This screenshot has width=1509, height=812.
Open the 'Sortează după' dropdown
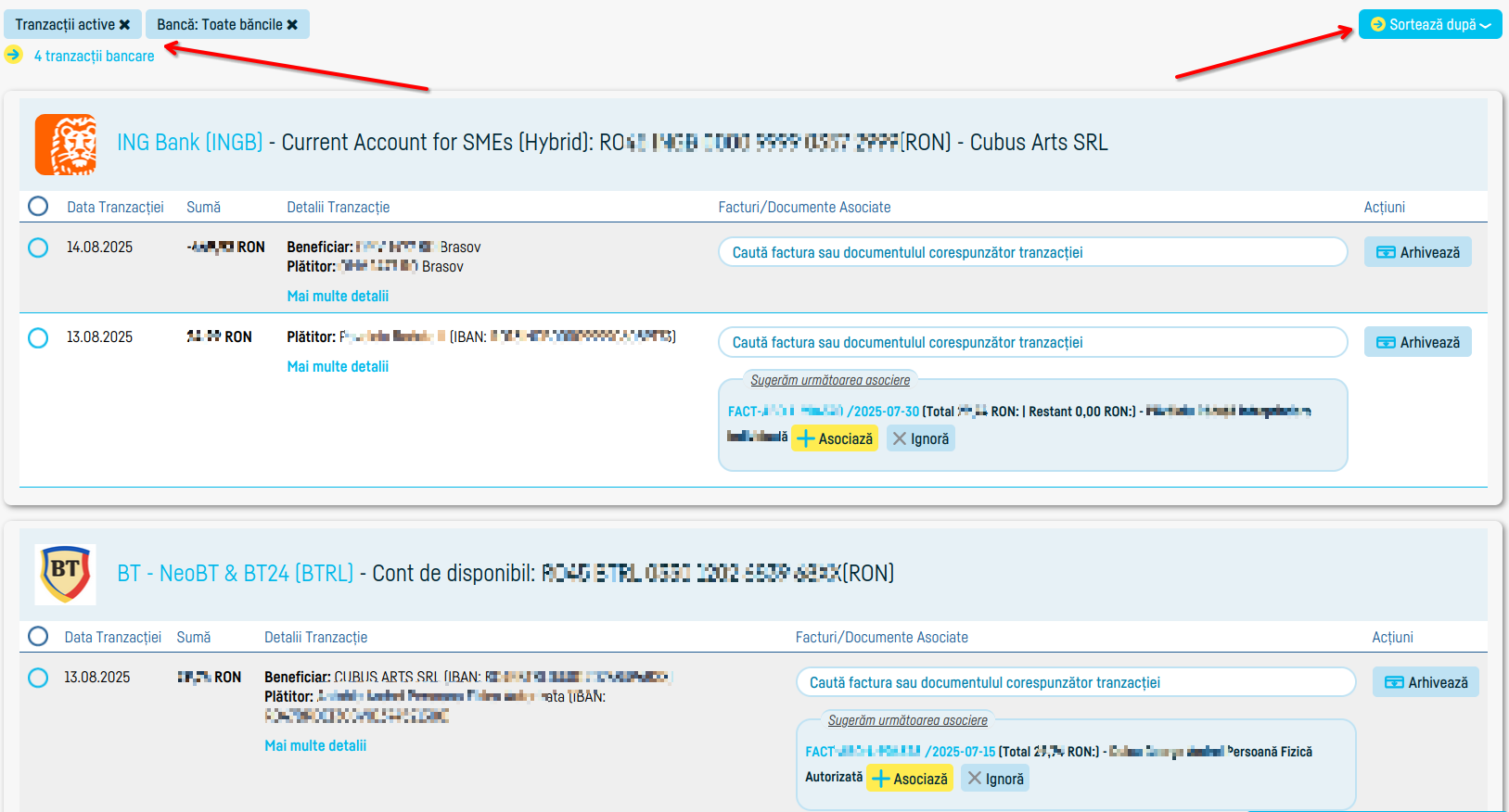1429,25
